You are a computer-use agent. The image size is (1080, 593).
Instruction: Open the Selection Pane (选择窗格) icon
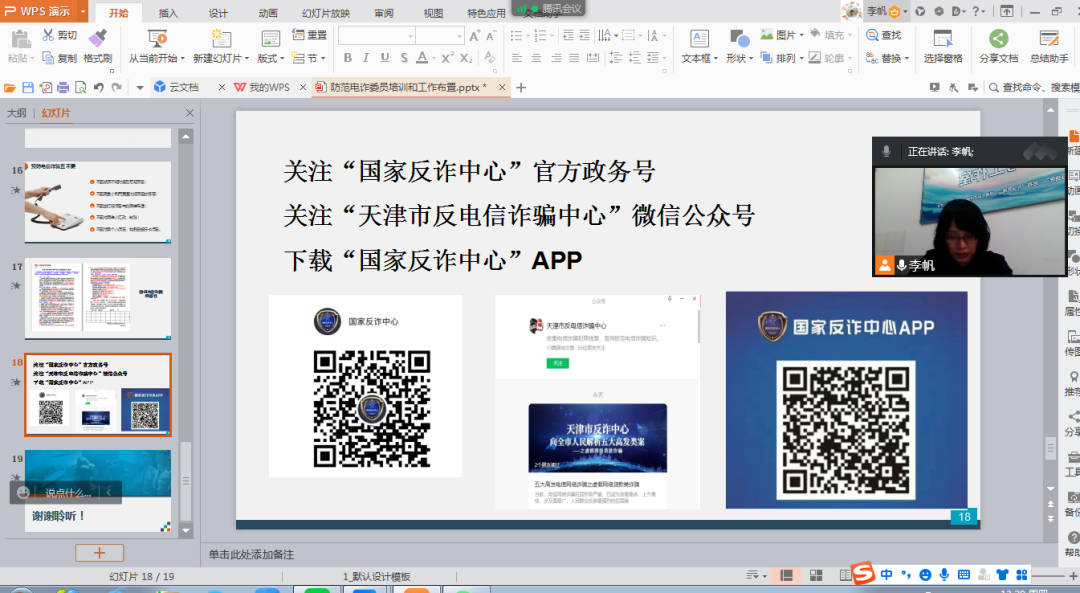[942, 39]
